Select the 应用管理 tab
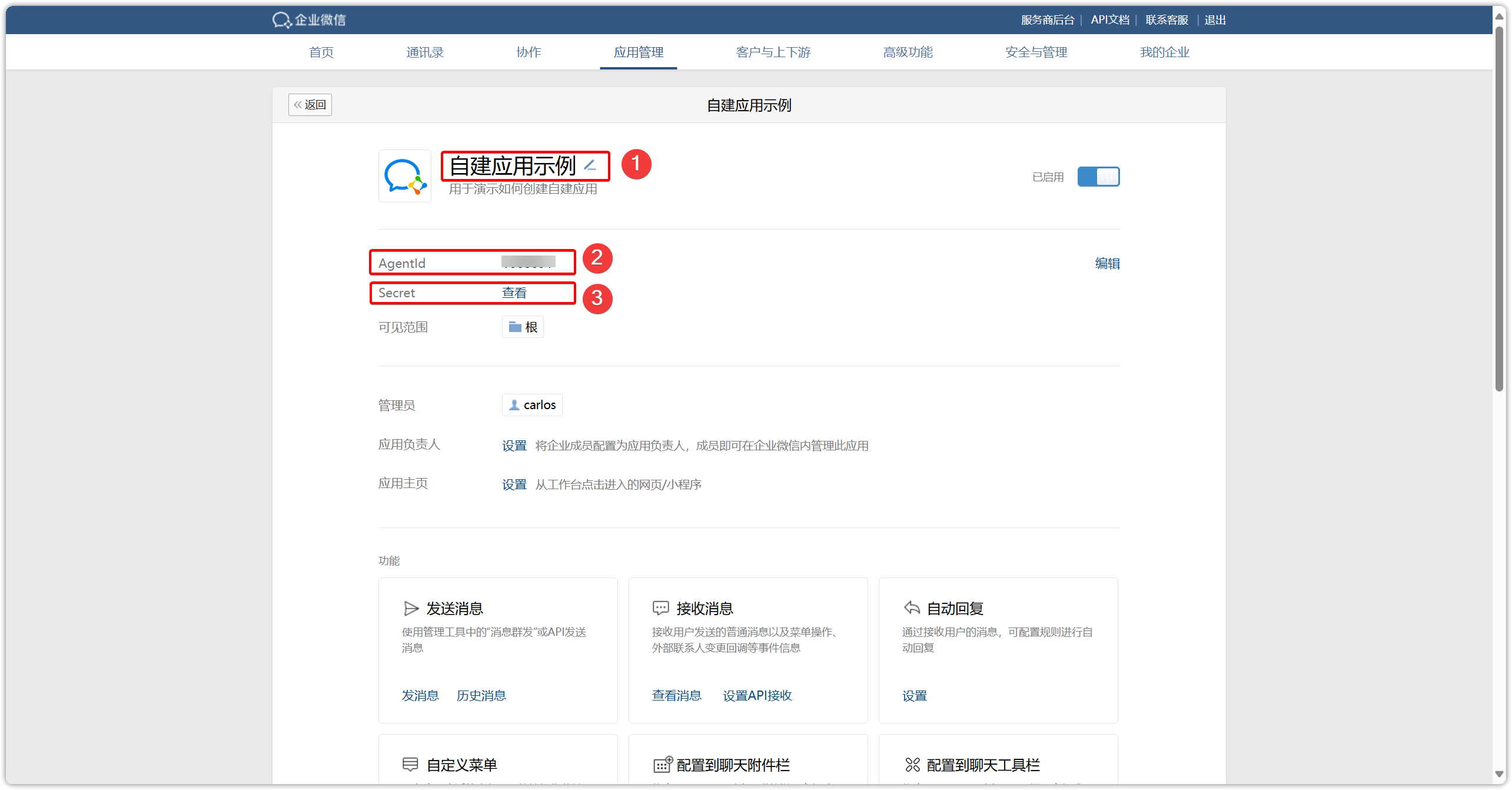The image size is (1512, 790). (639, 52)
